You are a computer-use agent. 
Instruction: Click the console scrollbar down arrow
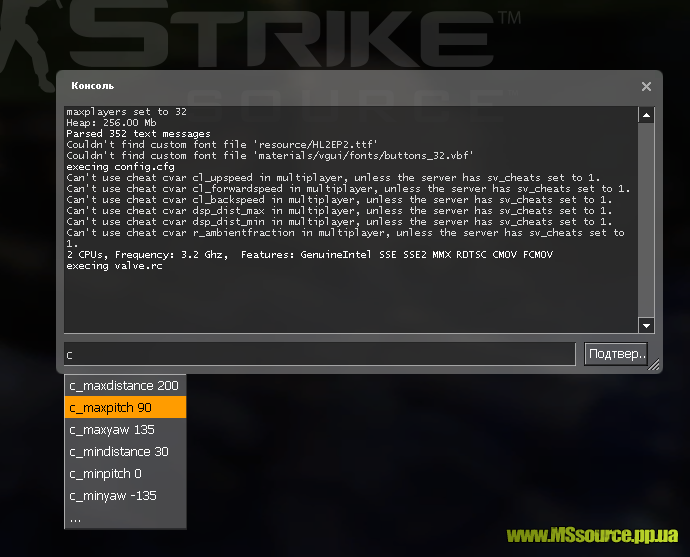tap(646, 326)
